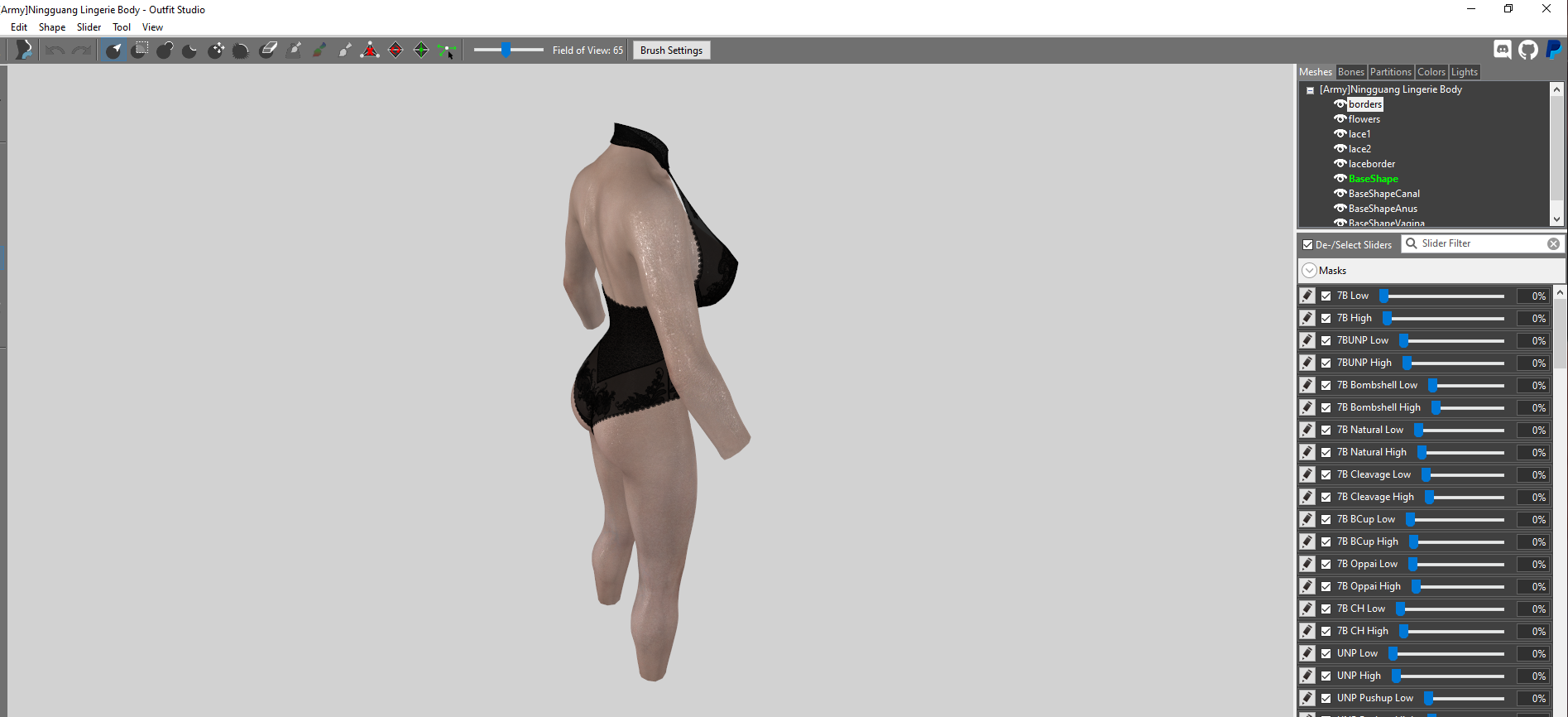The image size is (1568, 717).
Task: Select the lace2 mesh
Action: pos(1359,149)
